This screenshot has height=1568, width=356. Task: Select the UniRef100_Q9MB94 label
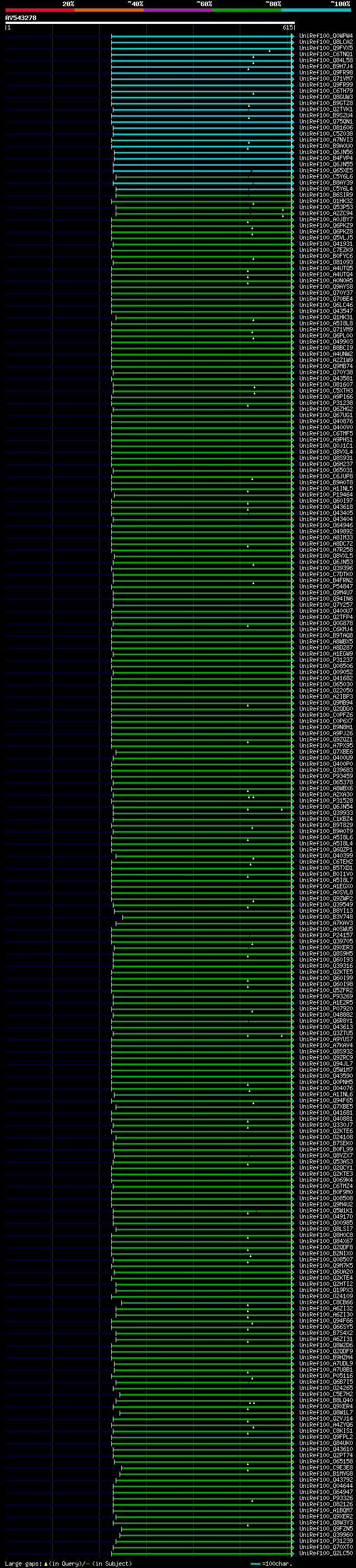326,703
